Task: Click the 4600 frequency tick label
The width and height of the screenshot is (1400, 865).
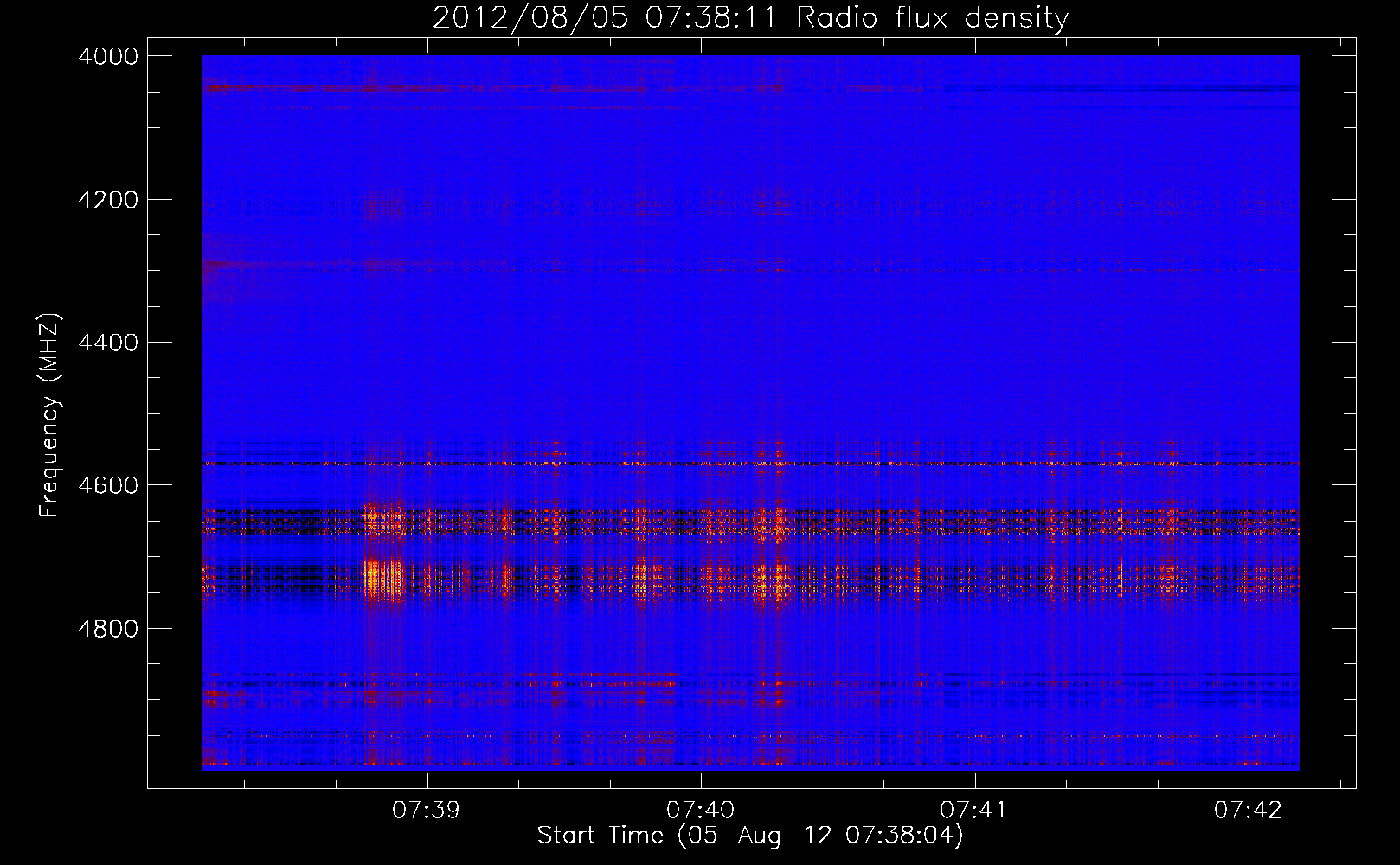Action: click(108, 485)
